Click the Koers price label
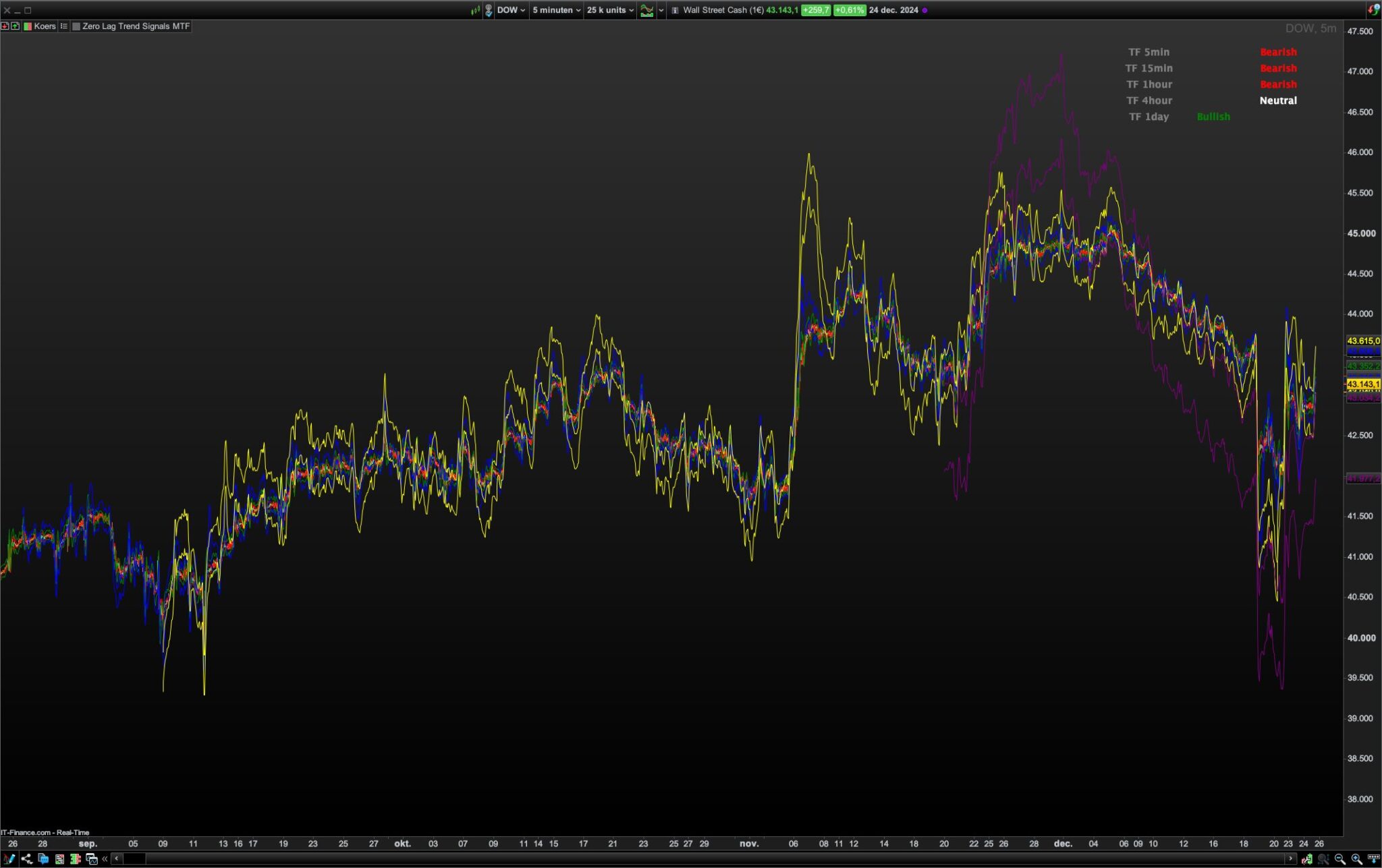 pos(45,26)
